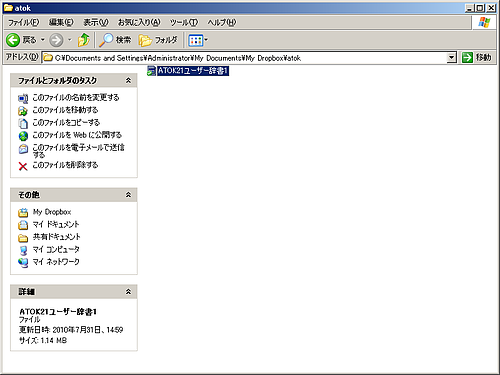Open the Forward button history dropdown arrow
The image size is (500, 375).
pyautogui.click(x=70, y=40)
